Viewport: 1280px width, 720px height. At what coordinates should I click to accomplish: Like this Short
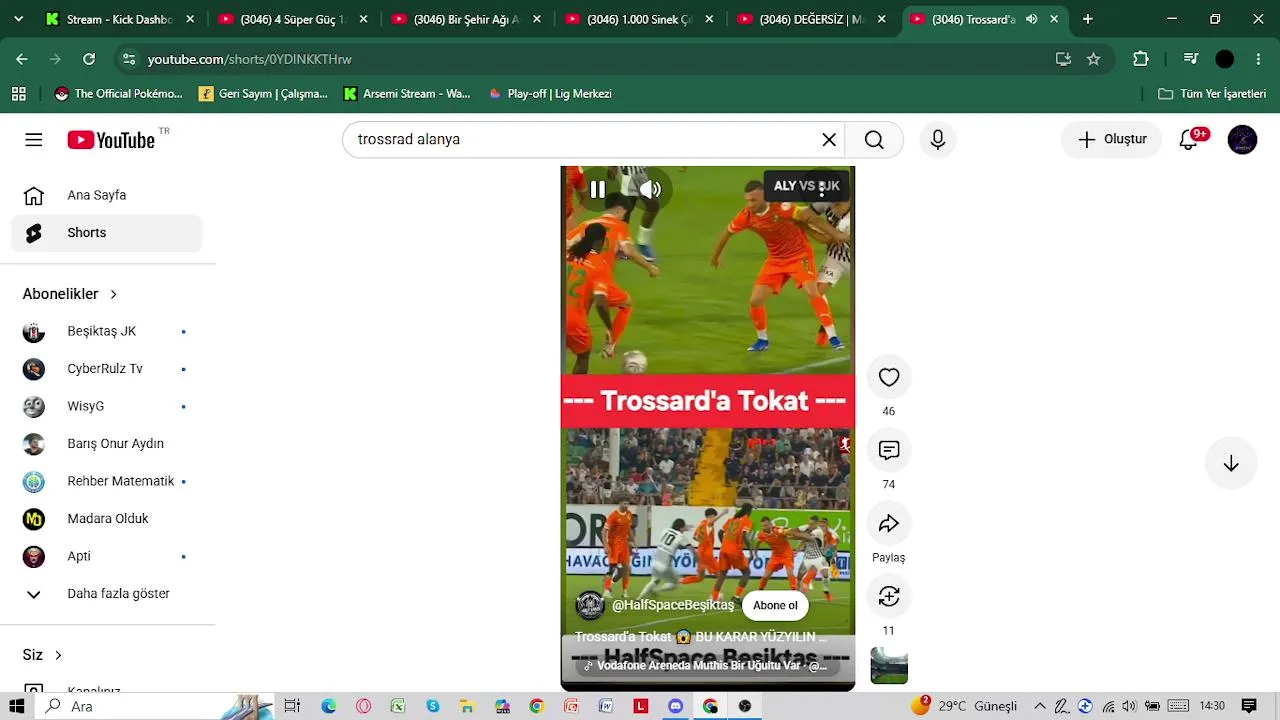(889, 378)
